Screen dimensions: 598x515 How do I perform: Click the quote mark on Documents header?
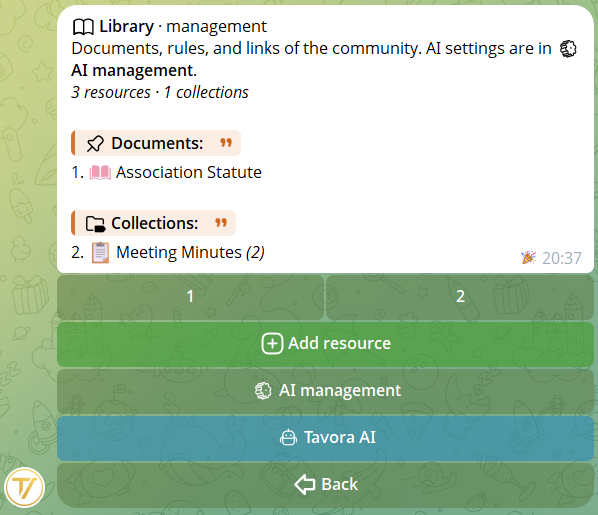[226, 143]
